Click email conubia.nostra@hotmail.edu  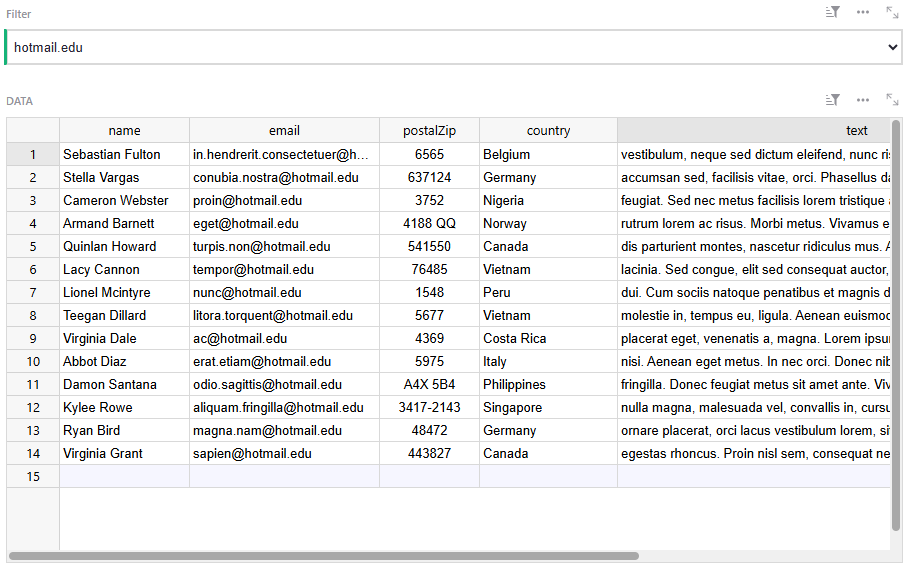(x=284, y=178)
